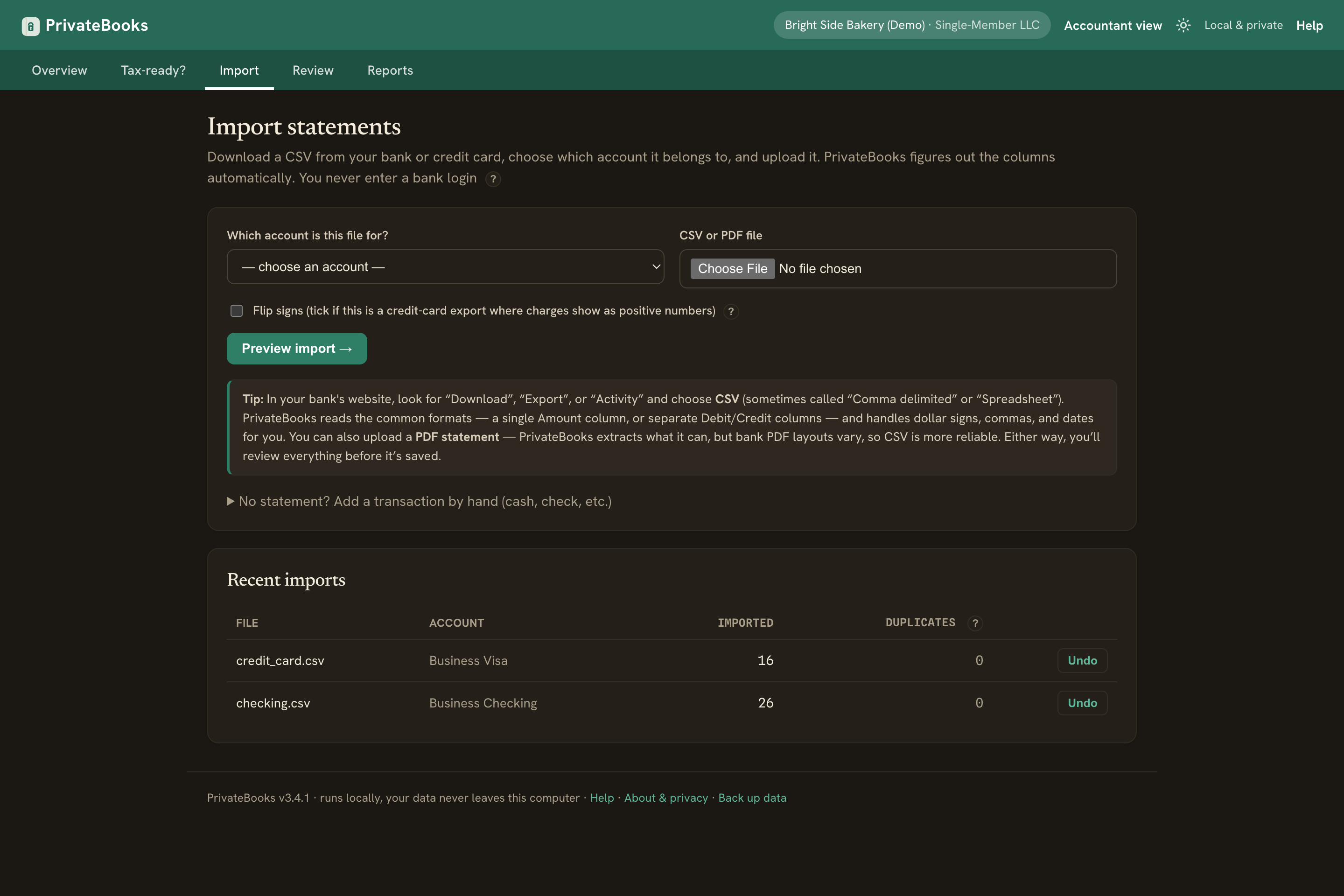Click the Back up data link
The height and width of the screenshot is (896, 1344).
752,798
